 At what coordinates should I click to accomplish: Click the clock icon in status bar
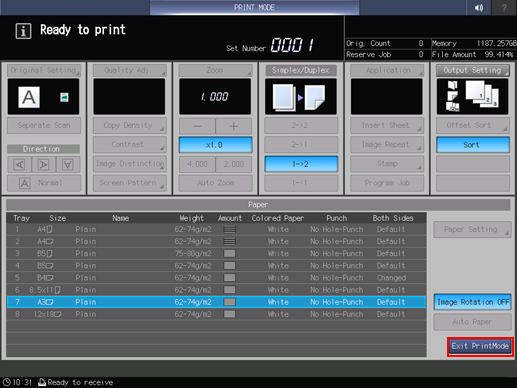7,382
